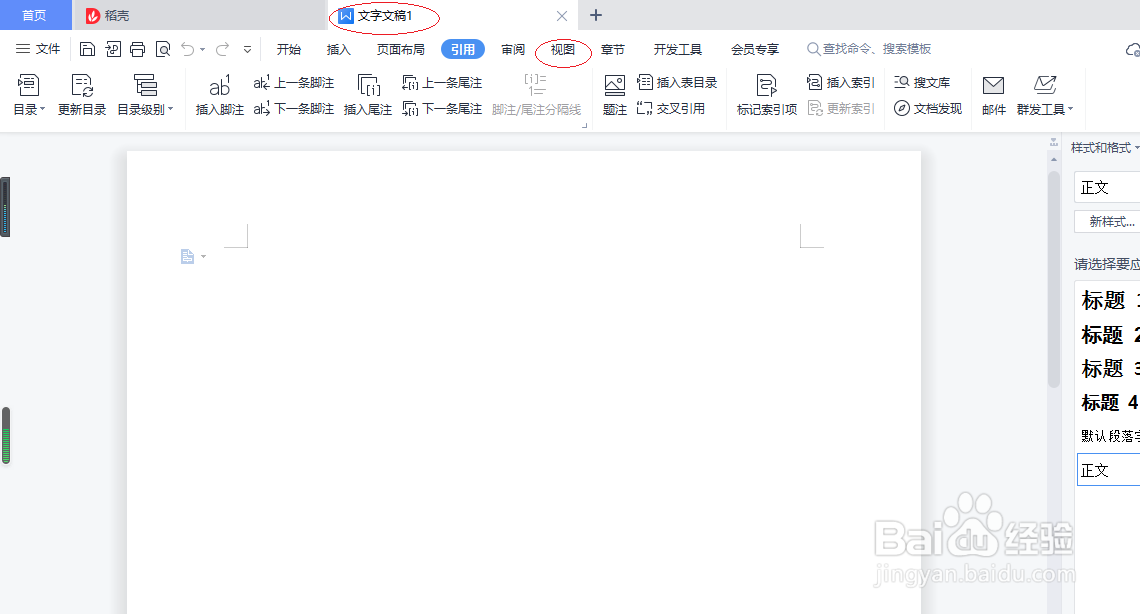Open the 稻壳 tab
The image size is (1140, 614).
pyautogui.click(x=113, y=15)
